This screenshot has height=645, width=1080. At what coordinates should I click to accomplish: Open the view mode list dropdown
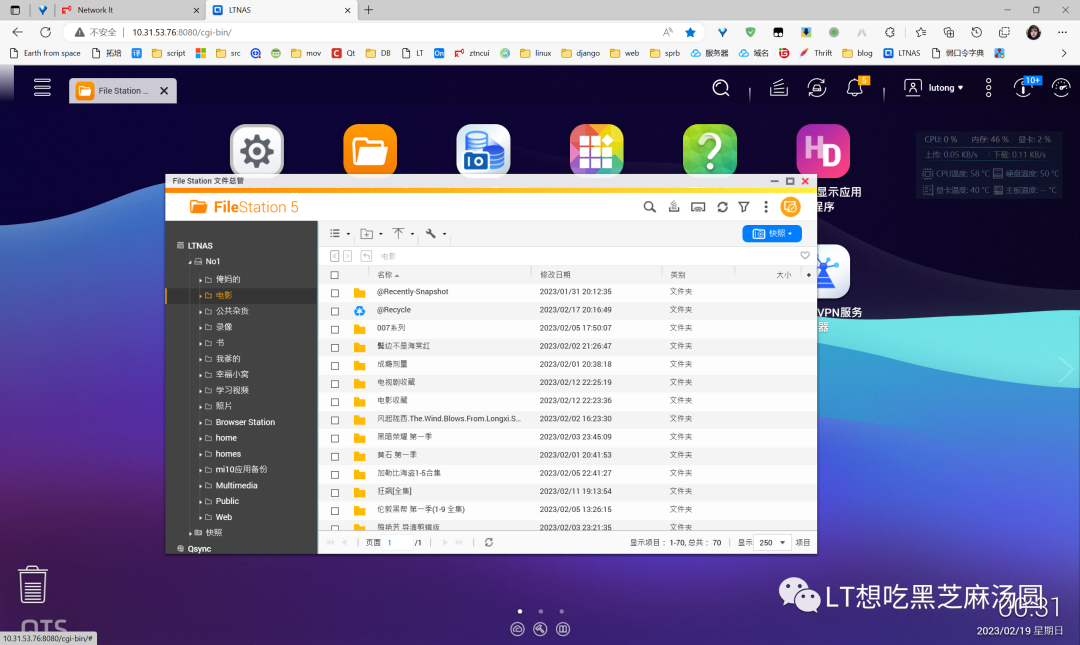(340, 234)
